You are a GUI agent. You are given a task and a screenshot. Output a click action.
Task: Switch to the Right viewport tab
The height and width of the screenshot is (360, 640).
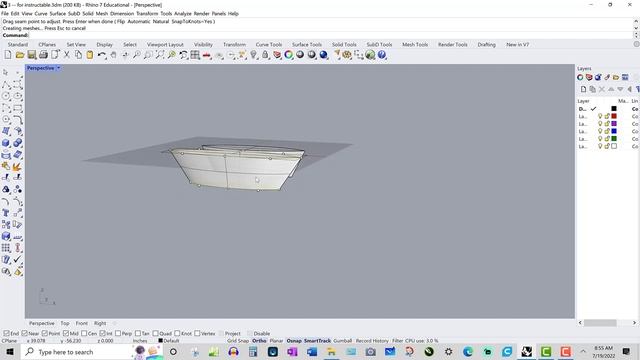click(100, 323)
